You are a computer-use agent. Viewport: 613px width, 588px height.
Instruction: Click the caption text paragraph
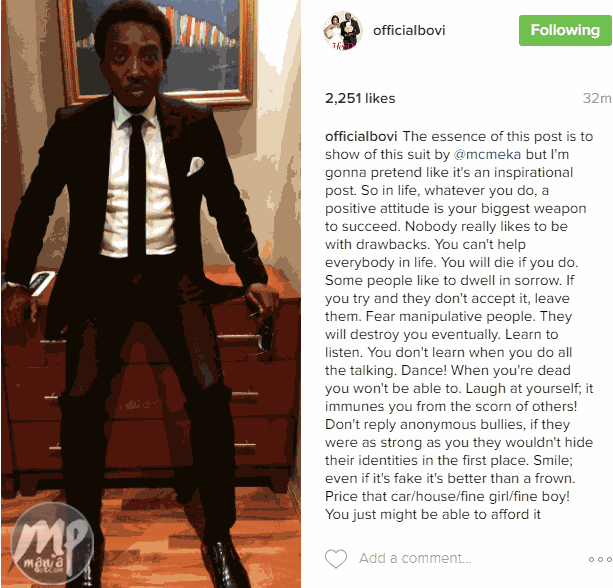click(x=459, y=325)
